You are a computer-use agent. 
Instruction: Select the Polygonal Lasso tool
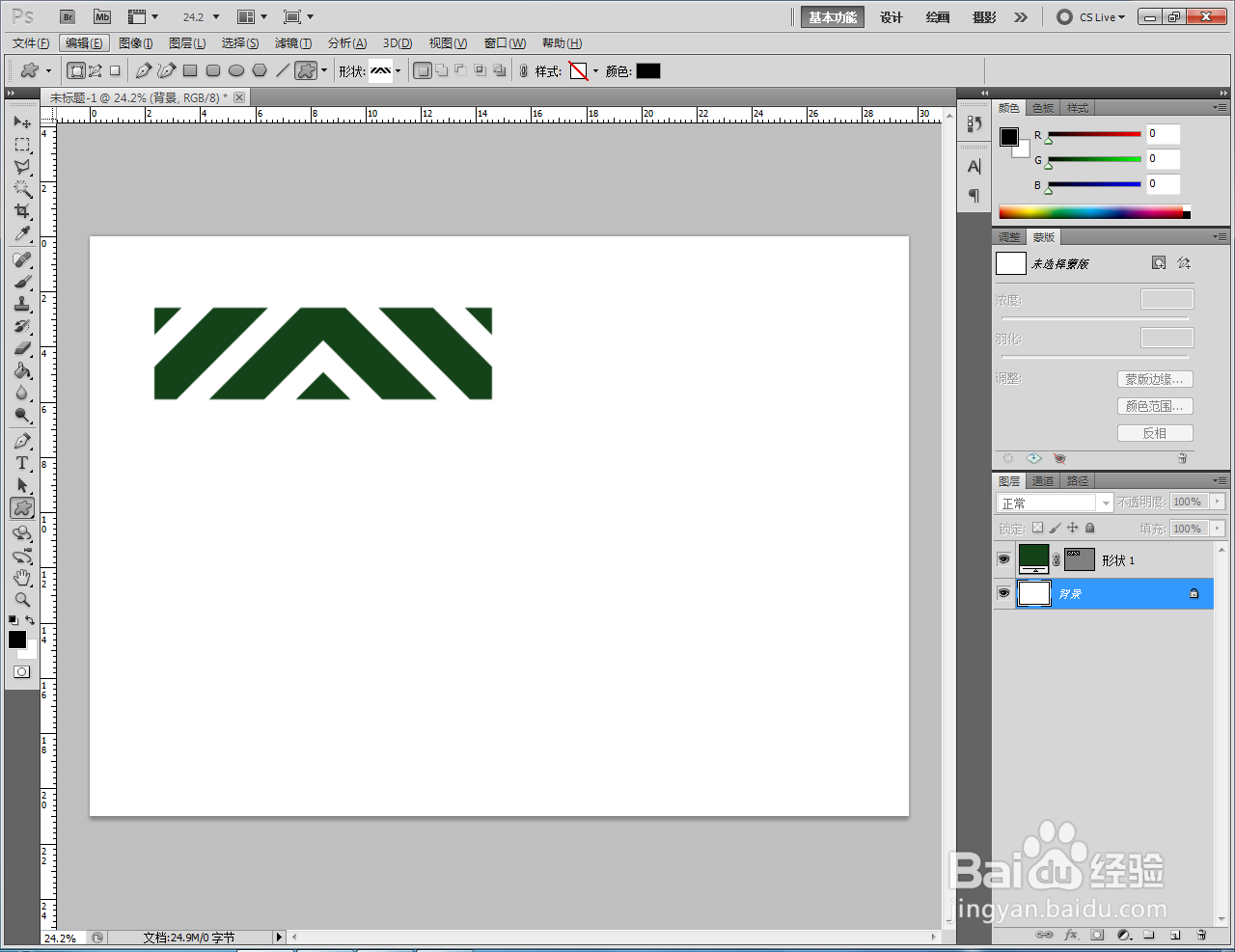point(22,167)
